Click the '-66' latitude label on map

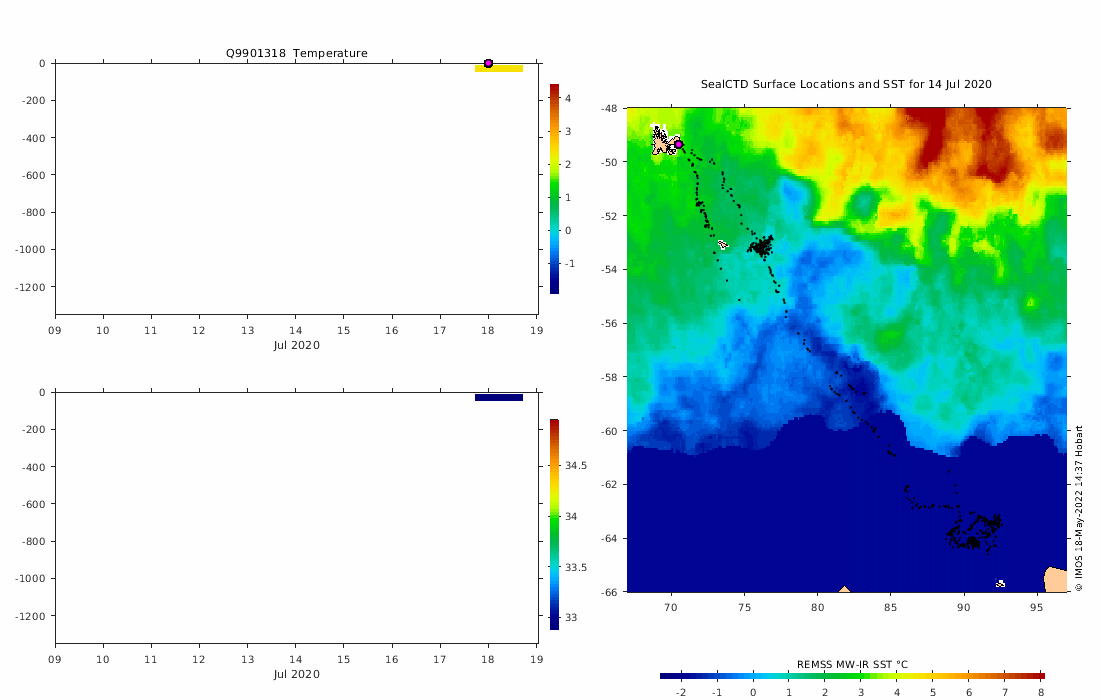(x=610, y=592)
